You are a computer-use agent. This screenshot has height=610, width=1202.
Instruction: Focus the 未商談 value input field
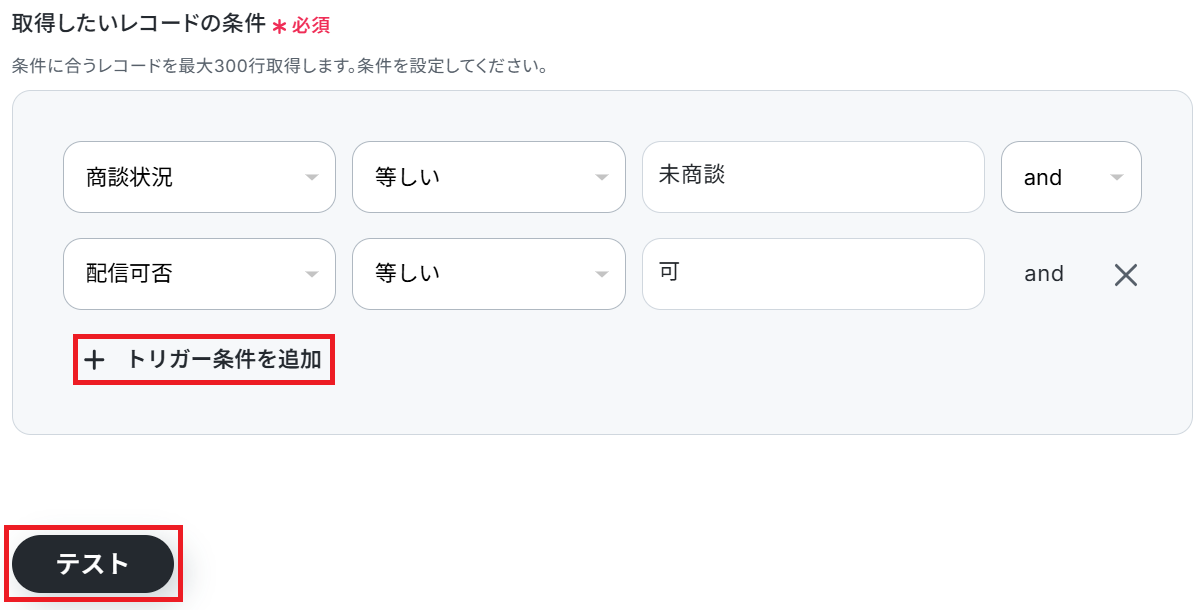pos(813,177)
